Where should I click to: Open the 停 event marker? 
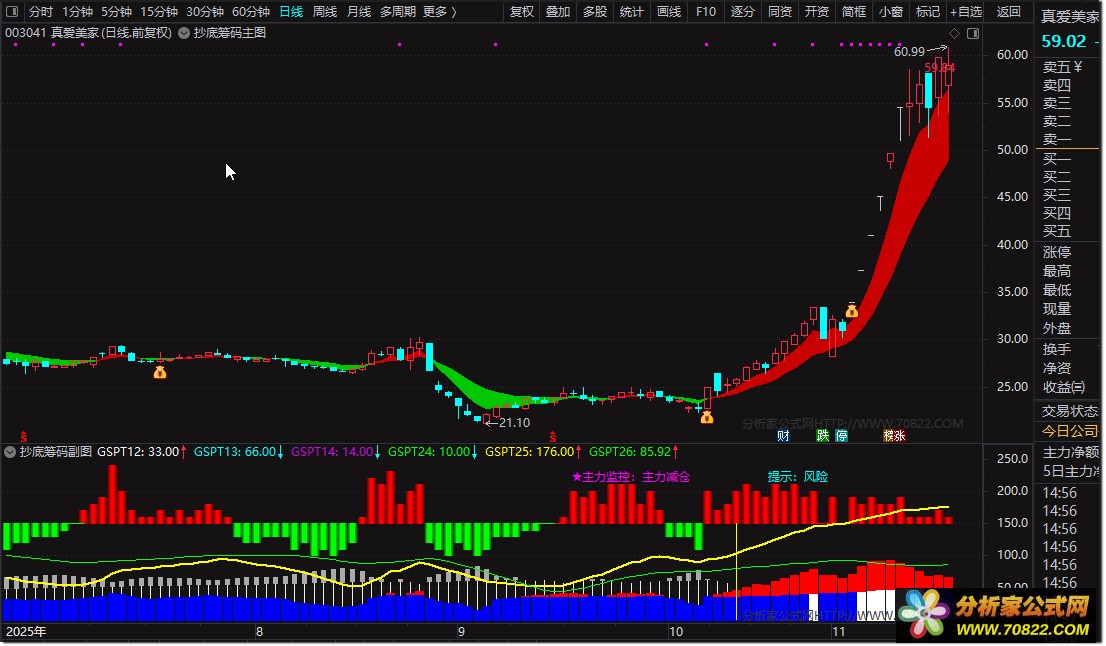(841, 436)
